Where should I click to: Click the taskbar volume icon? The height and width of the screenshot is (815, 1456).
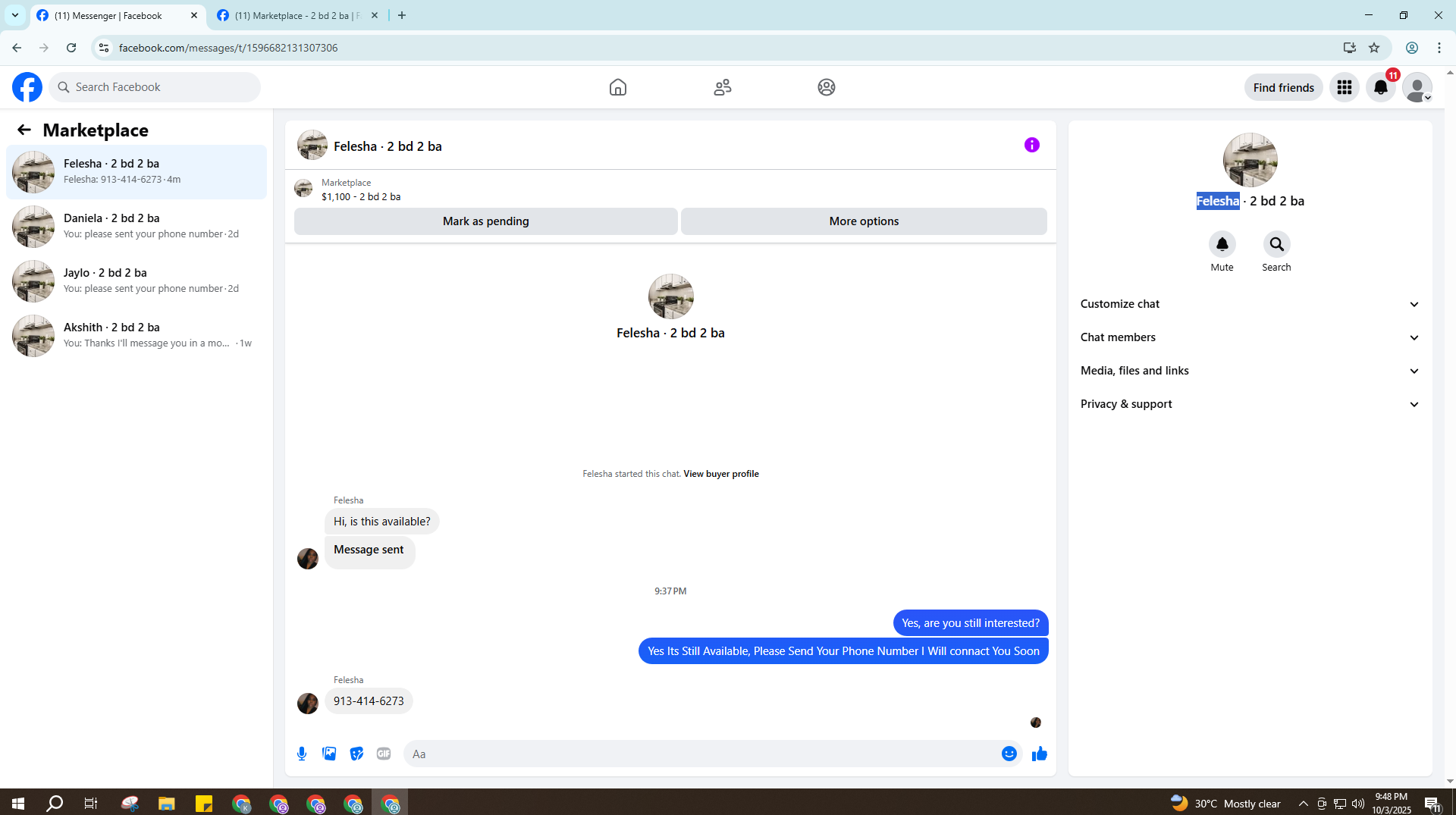coord(1358,804)
